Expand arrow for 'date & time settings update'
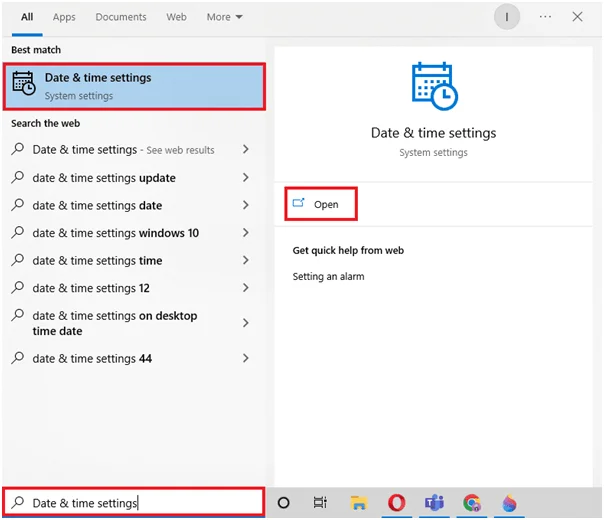 pos(246,178)
